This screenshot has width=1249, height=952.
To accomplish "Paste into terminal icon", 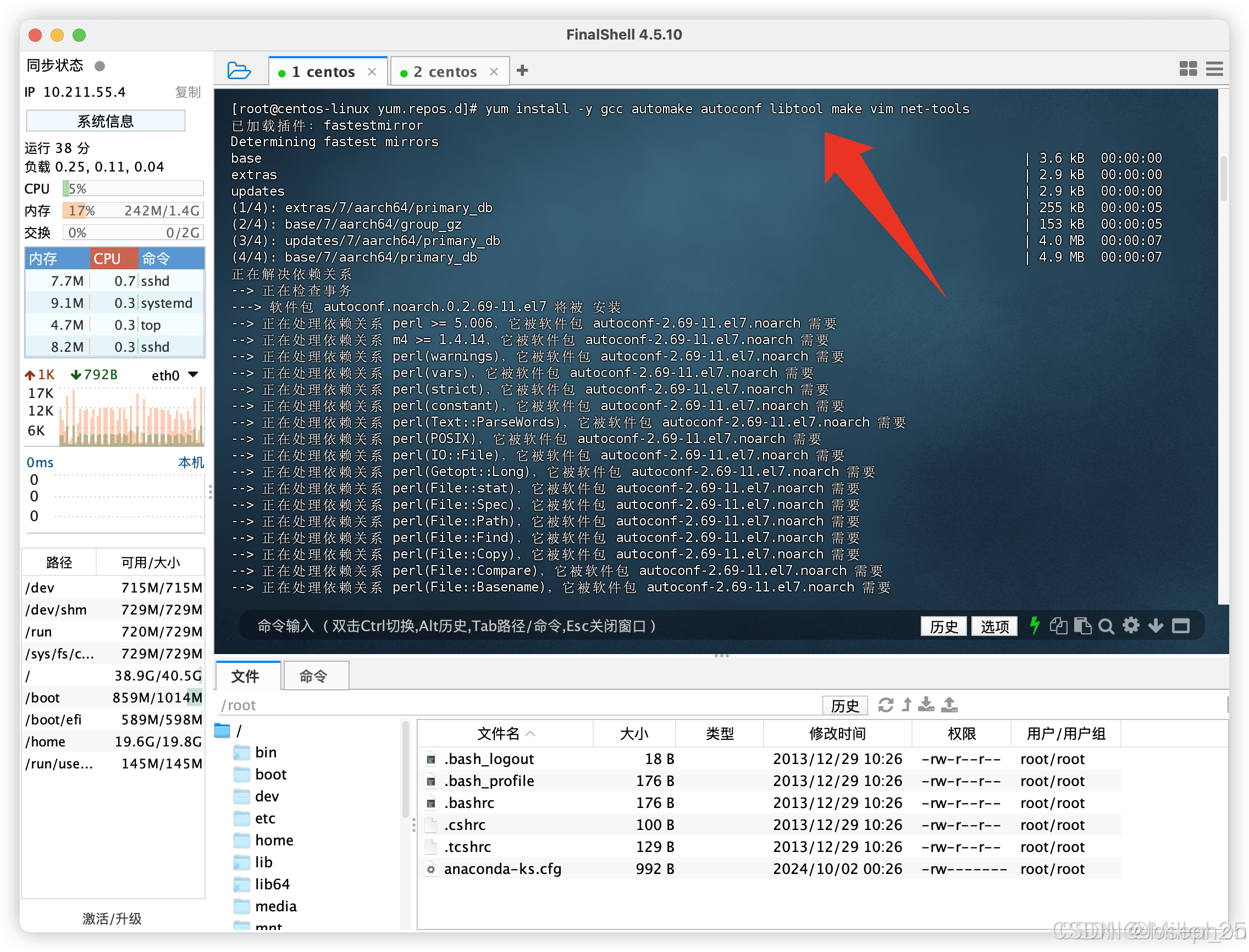I will tap(1082, 626).
